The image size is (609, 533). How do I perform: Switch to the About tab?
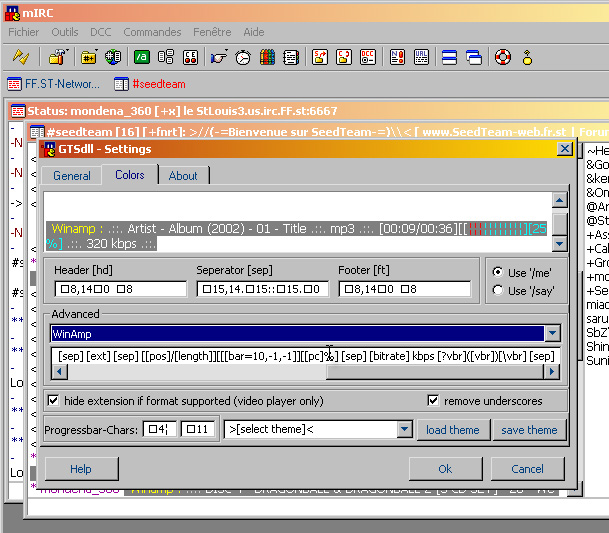coord(183,176)
